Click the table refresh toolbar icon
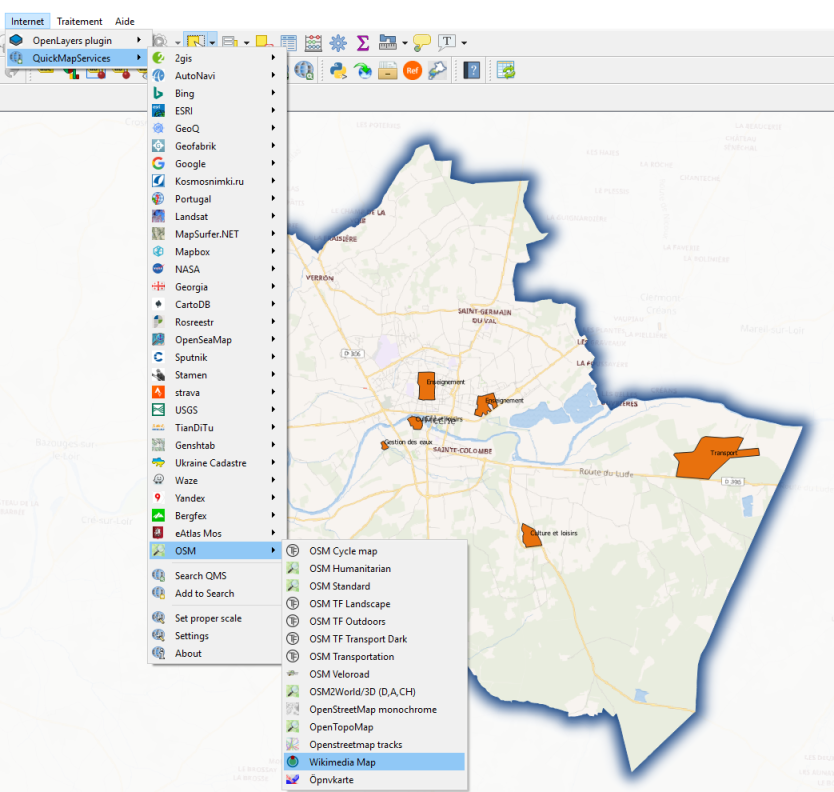This screenshot has width=834, height=792. pos(506,70)
